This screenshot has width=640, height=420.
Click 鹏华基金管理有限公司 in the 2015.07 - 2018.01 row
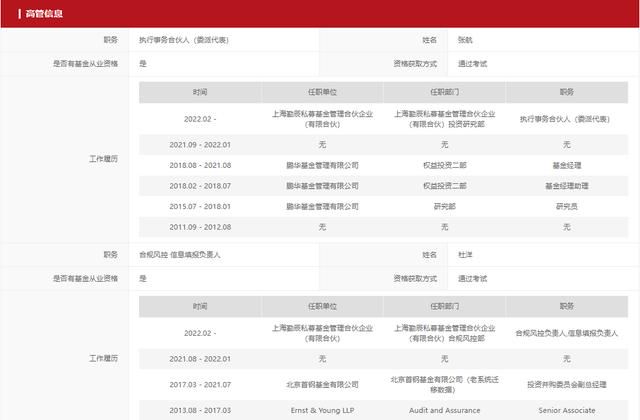pyautogui.click(x=322, y=207)
